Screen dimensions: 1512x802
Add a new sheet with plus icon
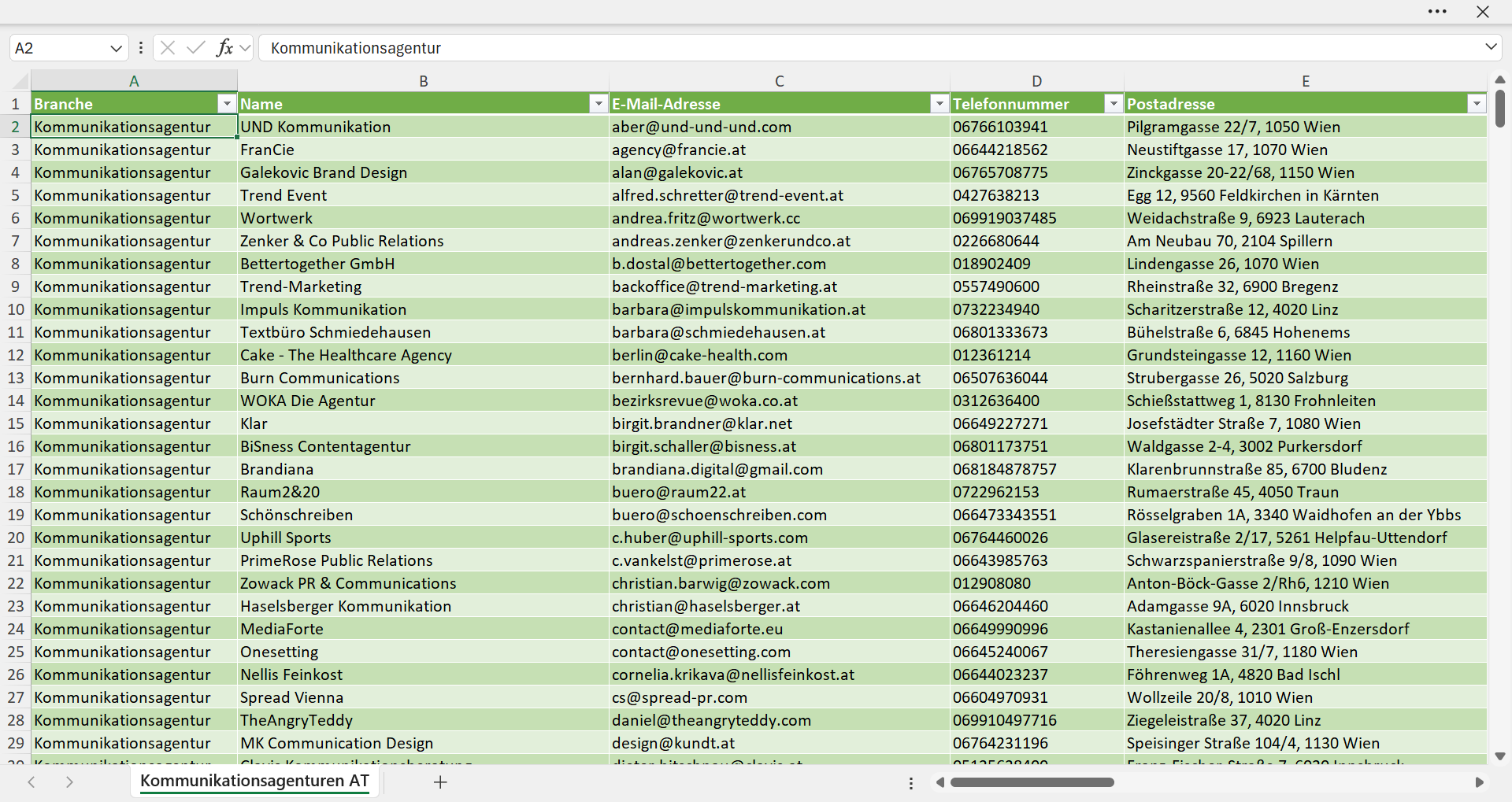(x=440, y=782)
